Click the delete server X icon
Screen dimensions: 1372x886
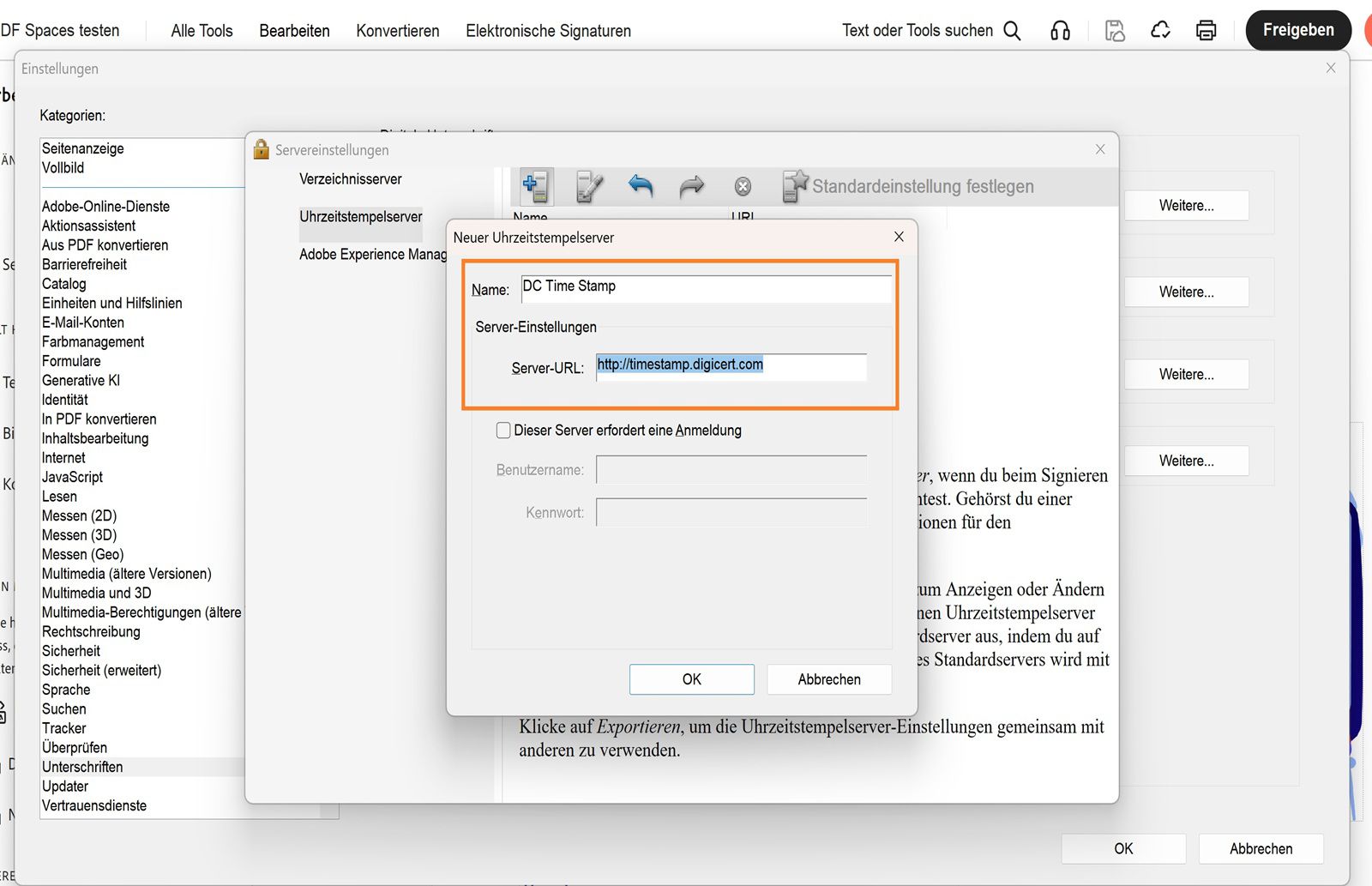pos(743,185)
